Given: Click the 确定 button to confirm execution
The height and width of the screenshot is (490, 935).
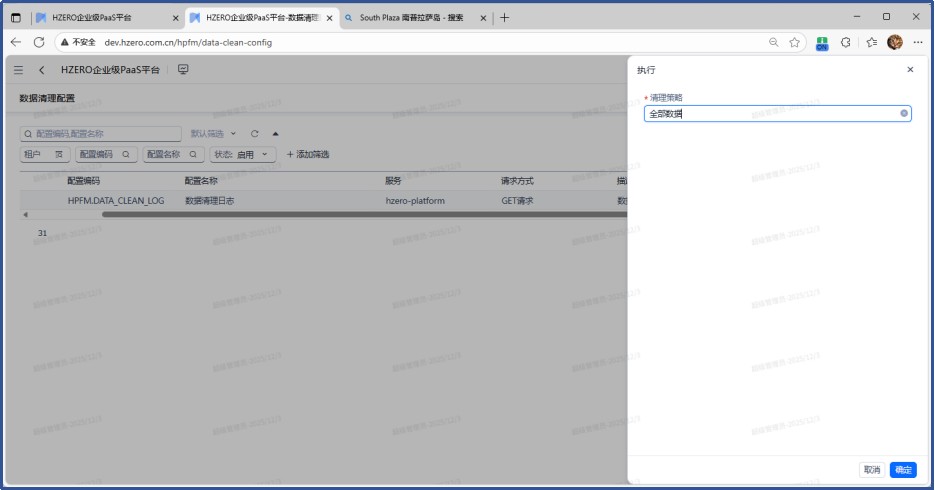Looking at the screenshot, I should point(903,470).
